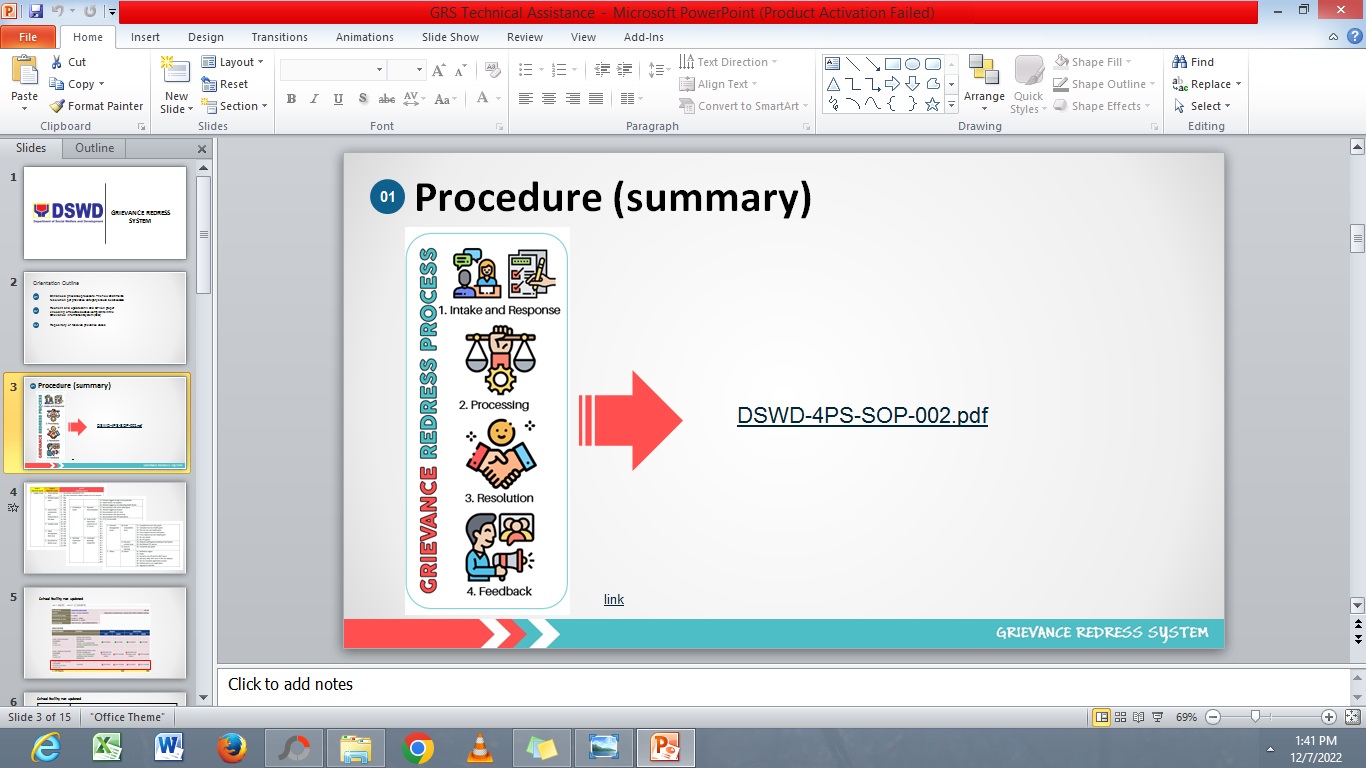1366x768 pixels.
Task: Click the zoom in plus button
Action: pos(1329,717)
